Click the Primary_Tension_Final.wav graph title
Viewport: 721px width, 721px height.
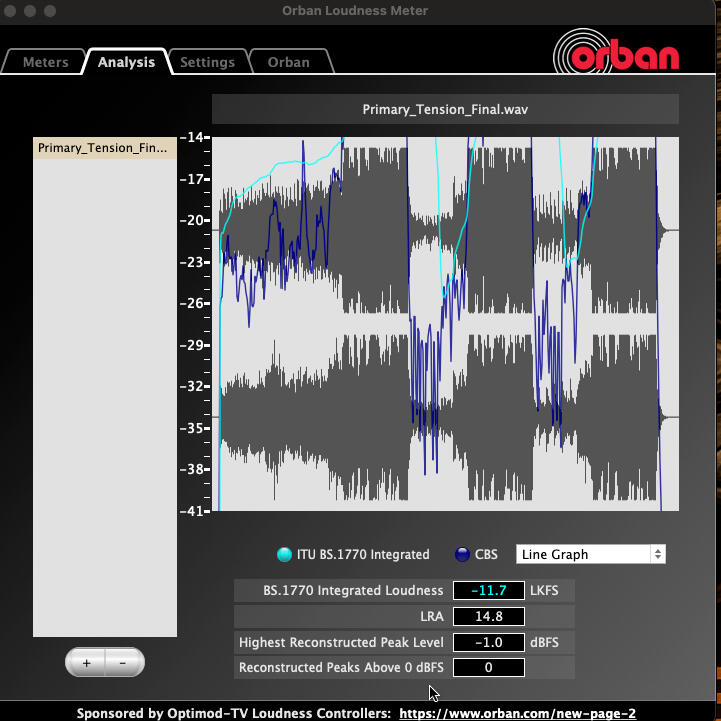pos(445,109)
